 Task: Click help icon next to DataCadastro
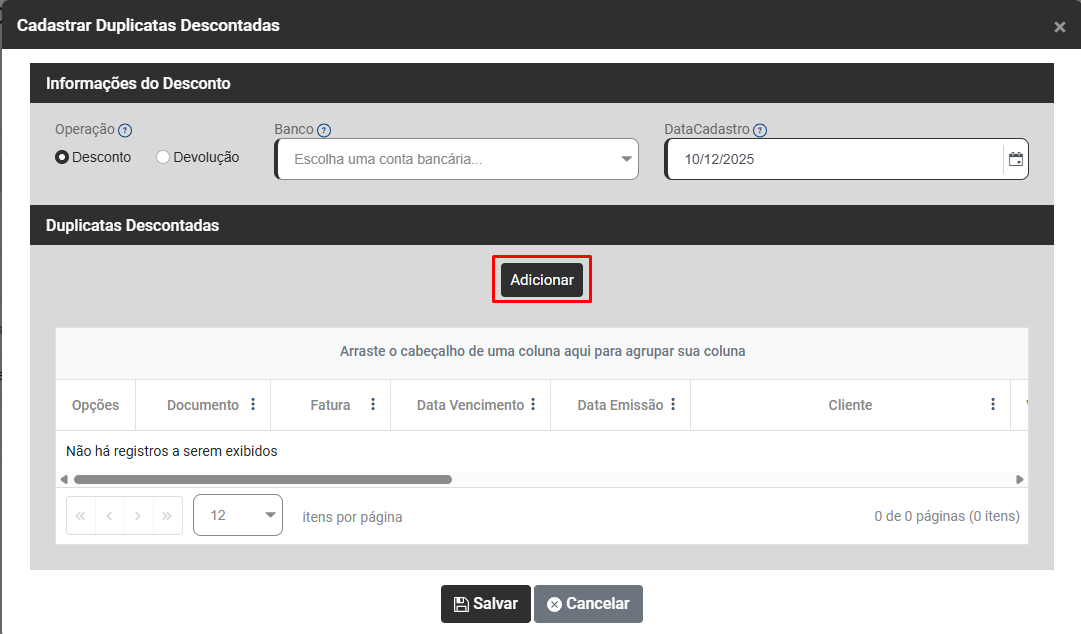pos(760,130)
